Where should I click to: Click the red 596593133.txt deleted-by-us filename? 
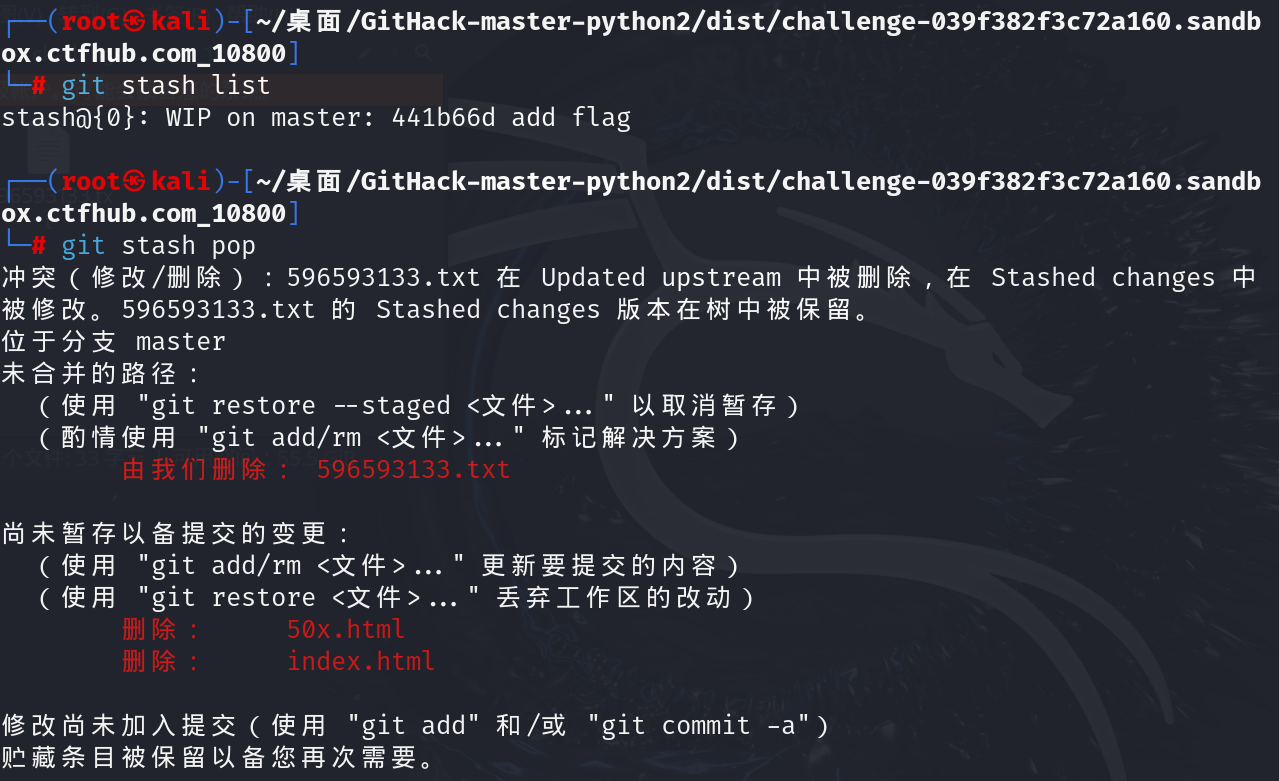[413, 470]
